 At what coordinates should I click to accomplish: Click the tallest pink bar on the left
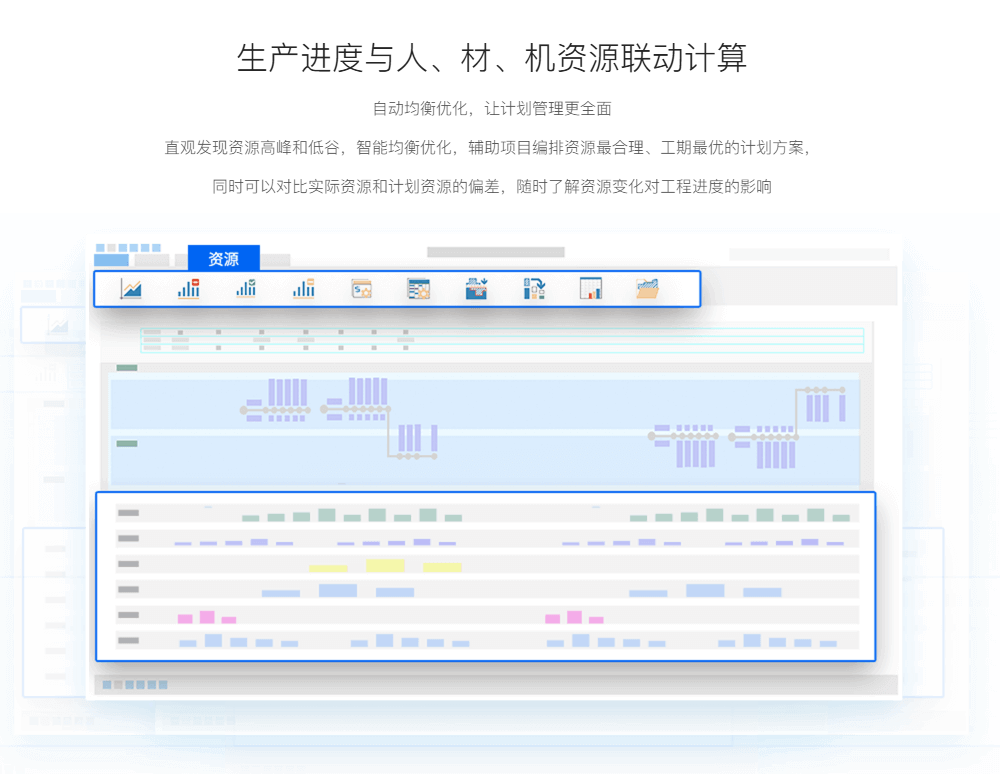coord(207,617)
